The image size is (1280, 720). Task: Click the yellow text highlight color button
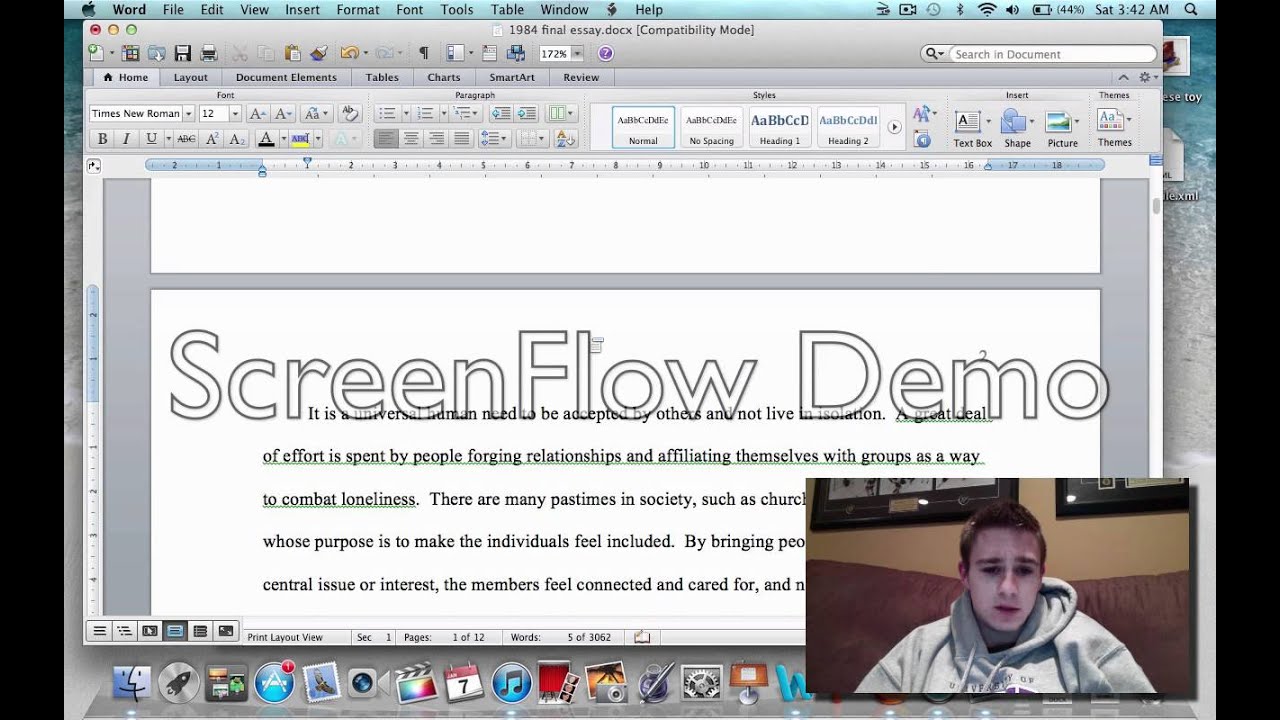click(300, 139)
